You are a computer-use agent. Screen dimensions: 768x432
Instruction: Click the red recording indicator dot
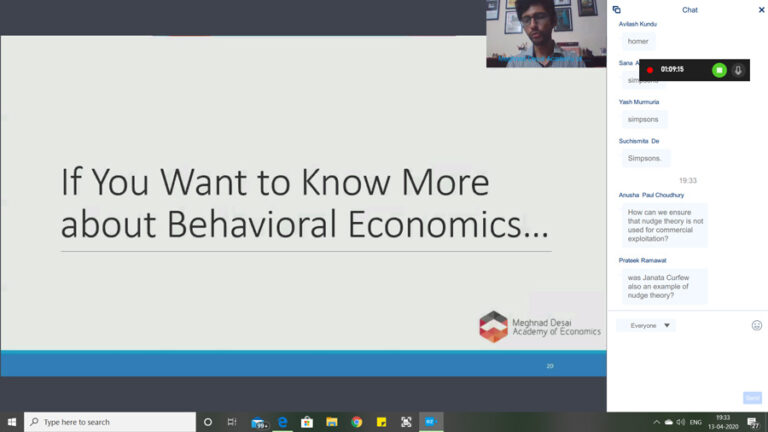click(x=649, y=70)
